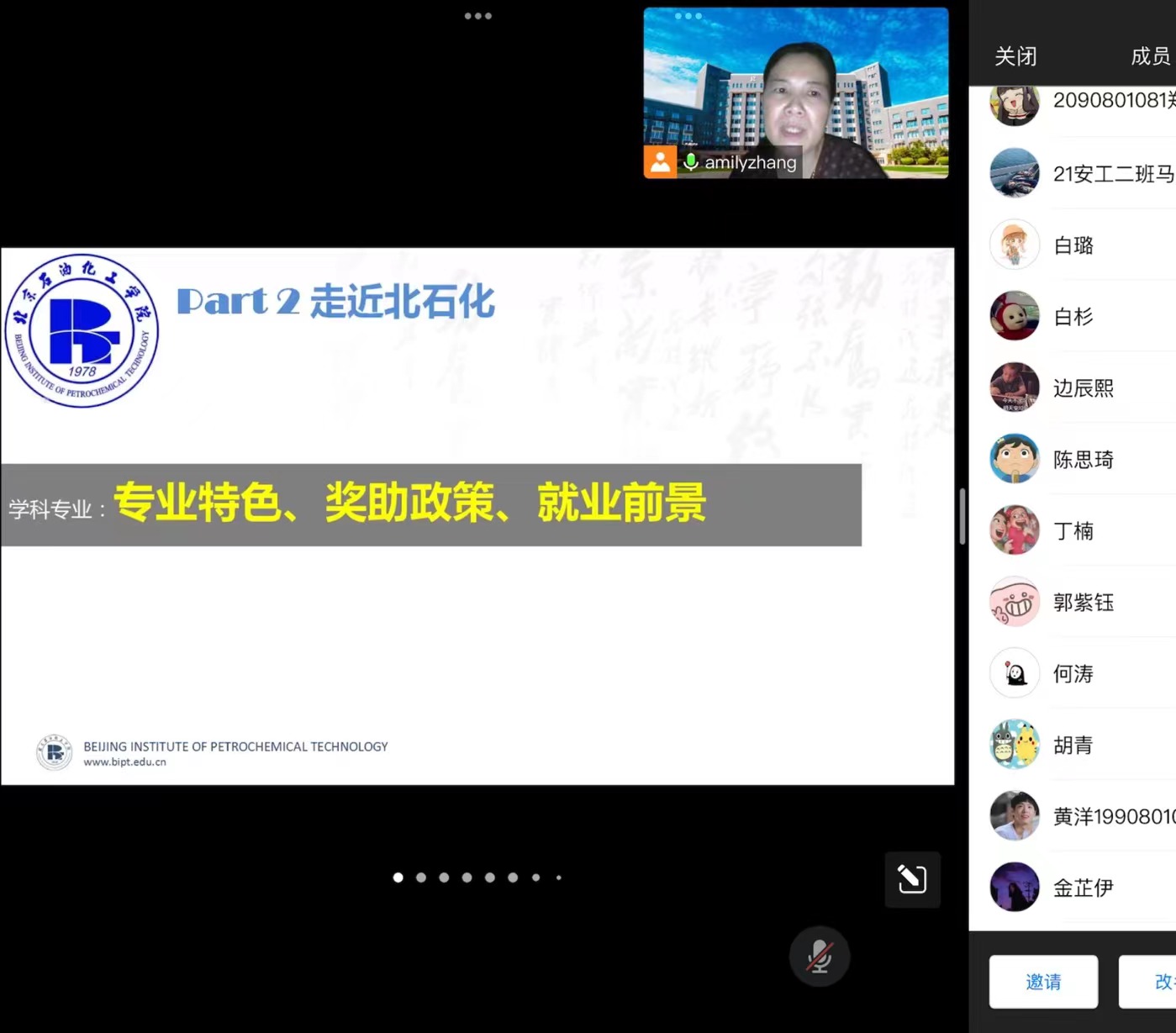Click green microphone icon beside amilyzhang
1176x1033 pixels.
(691, 162)
